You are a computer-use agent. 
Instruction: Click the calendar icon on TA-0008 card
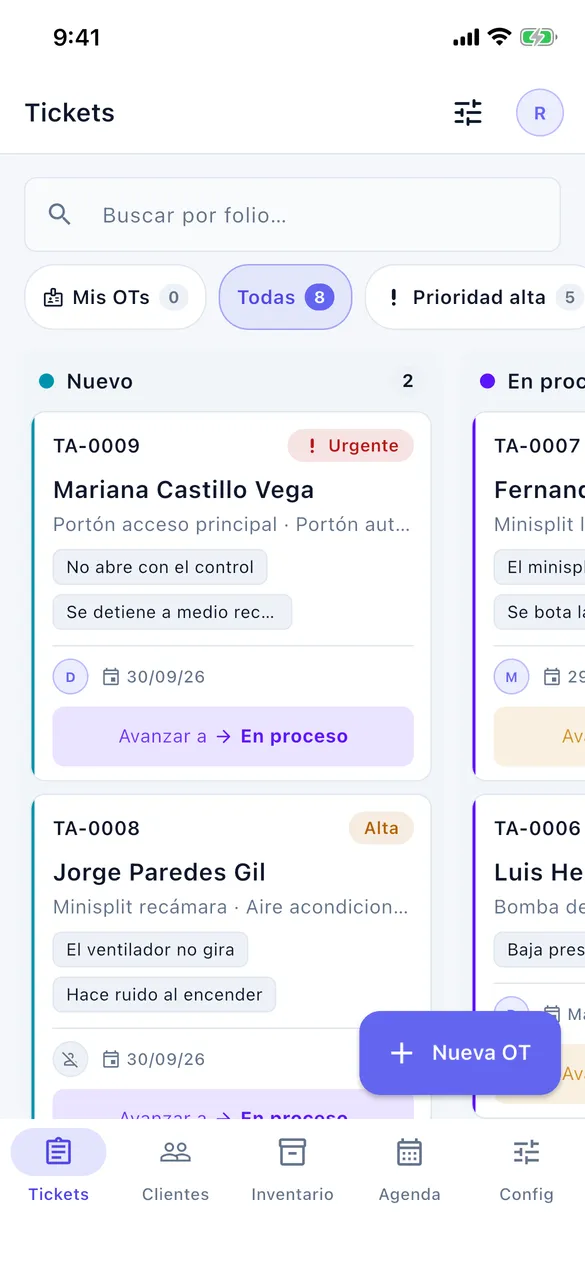[111, 1059]
